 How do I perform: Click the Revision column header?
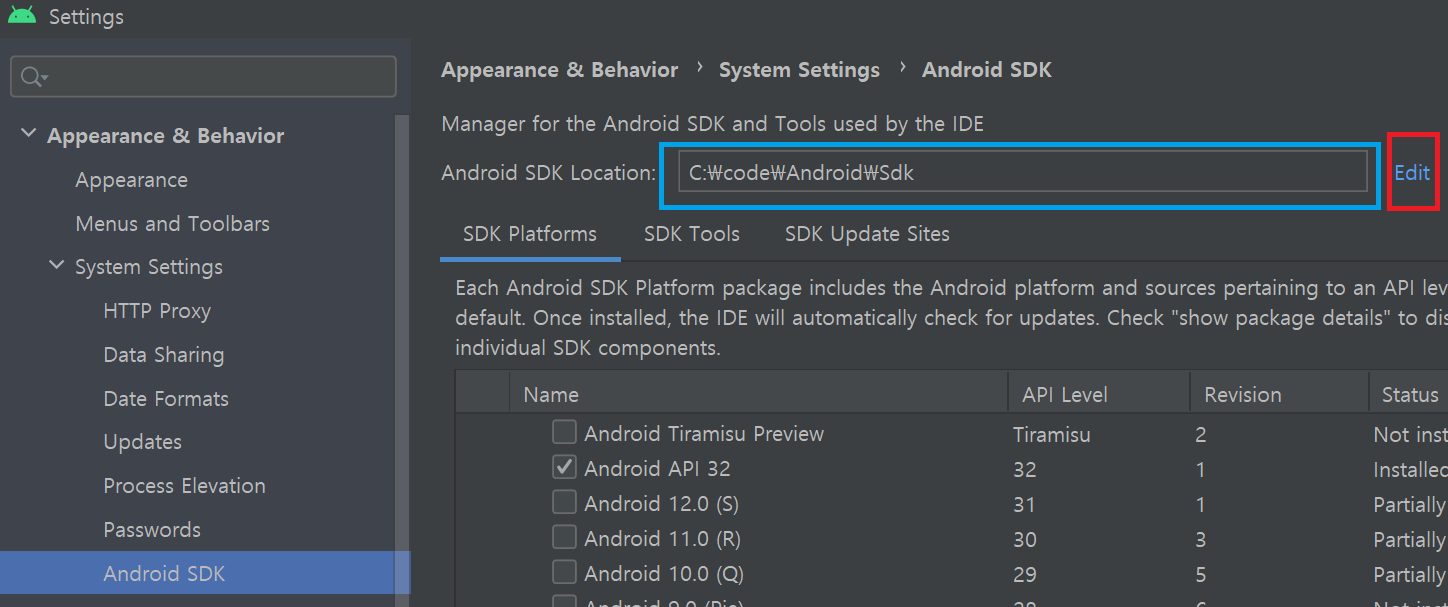(1279, 394)
